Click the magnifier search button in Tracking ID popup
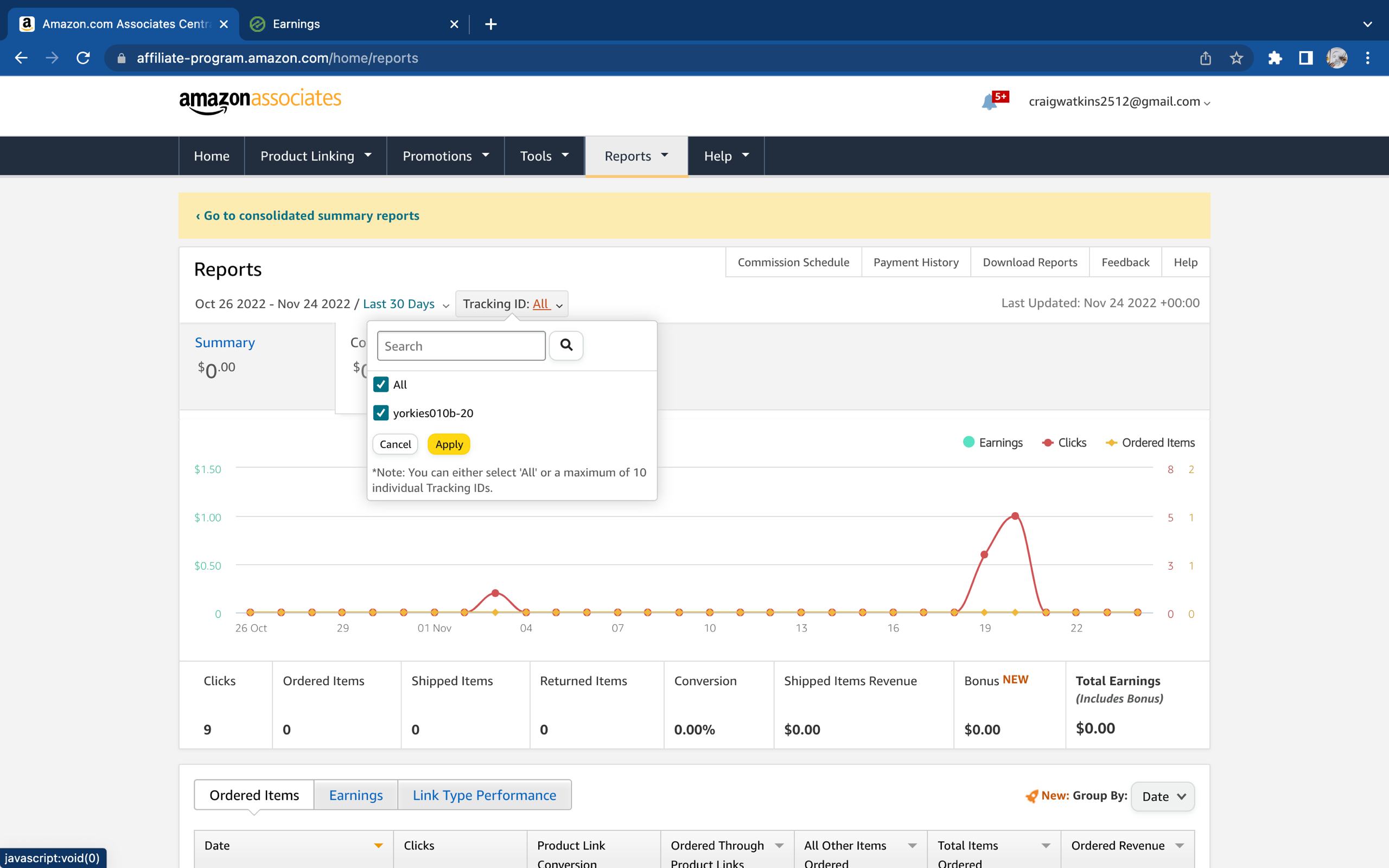The width and height of the screenshot is (1389, 868). coord(566,346)
